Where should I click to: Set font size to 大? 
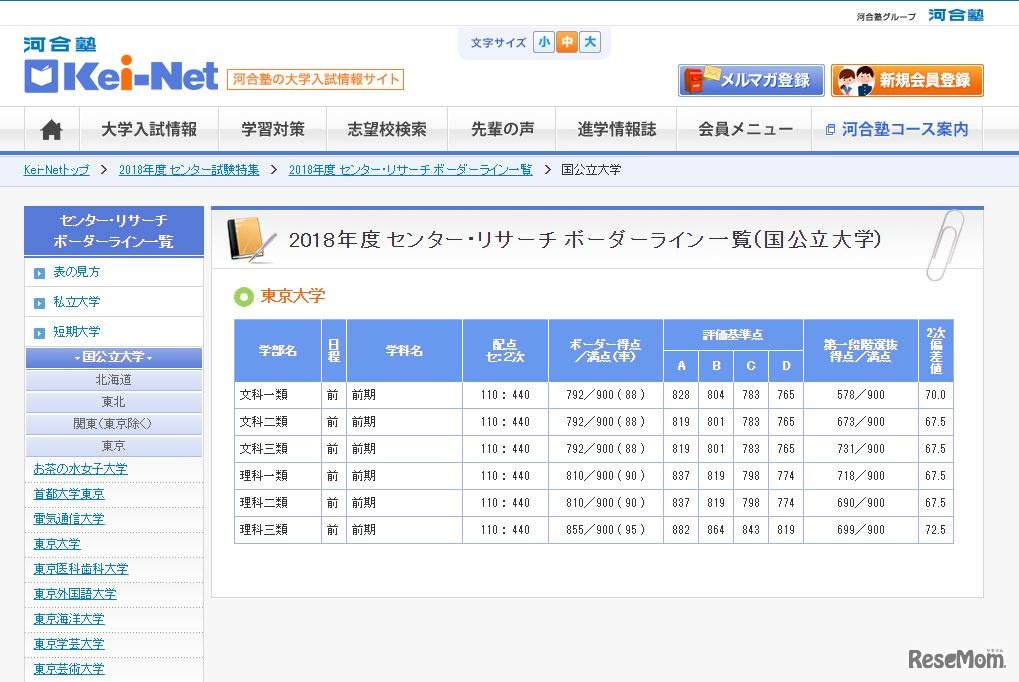588,43
